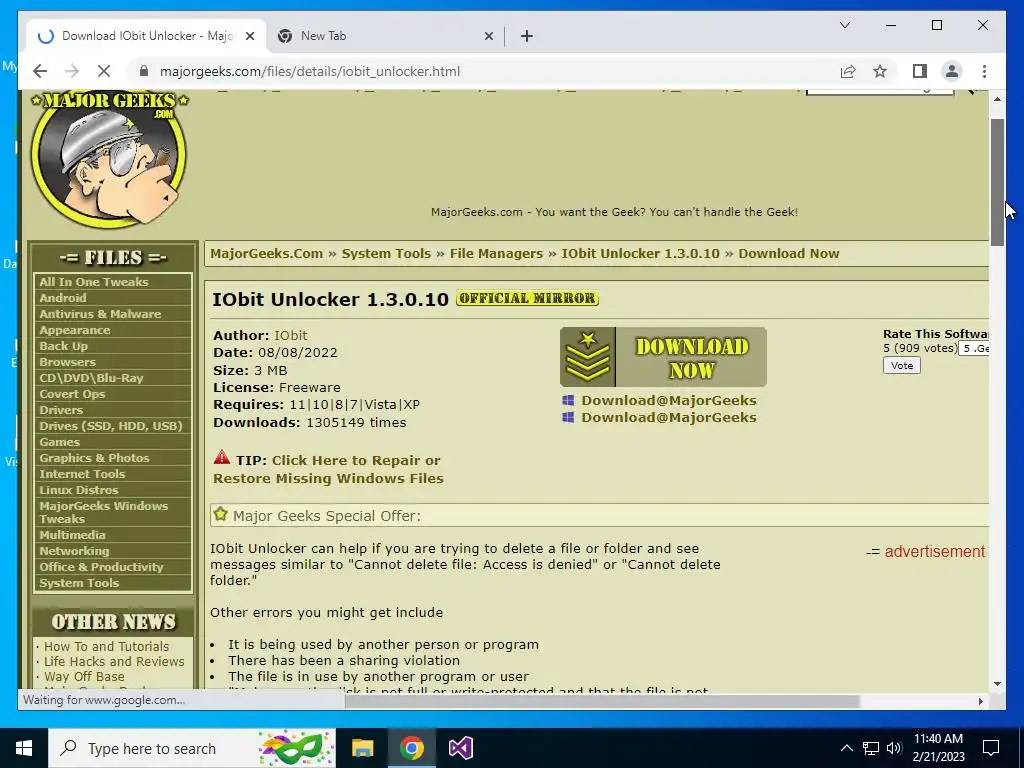Open the rating dropdown
This screenshot has width=1024, height=768.
click(974, 349)
